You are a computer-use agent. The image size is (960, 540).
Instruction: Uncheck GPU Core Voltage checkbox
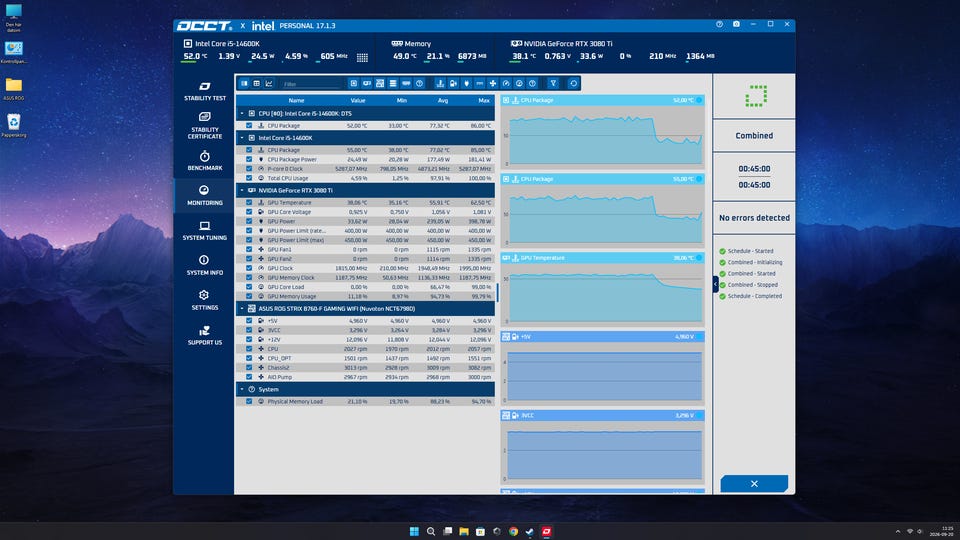249,212
